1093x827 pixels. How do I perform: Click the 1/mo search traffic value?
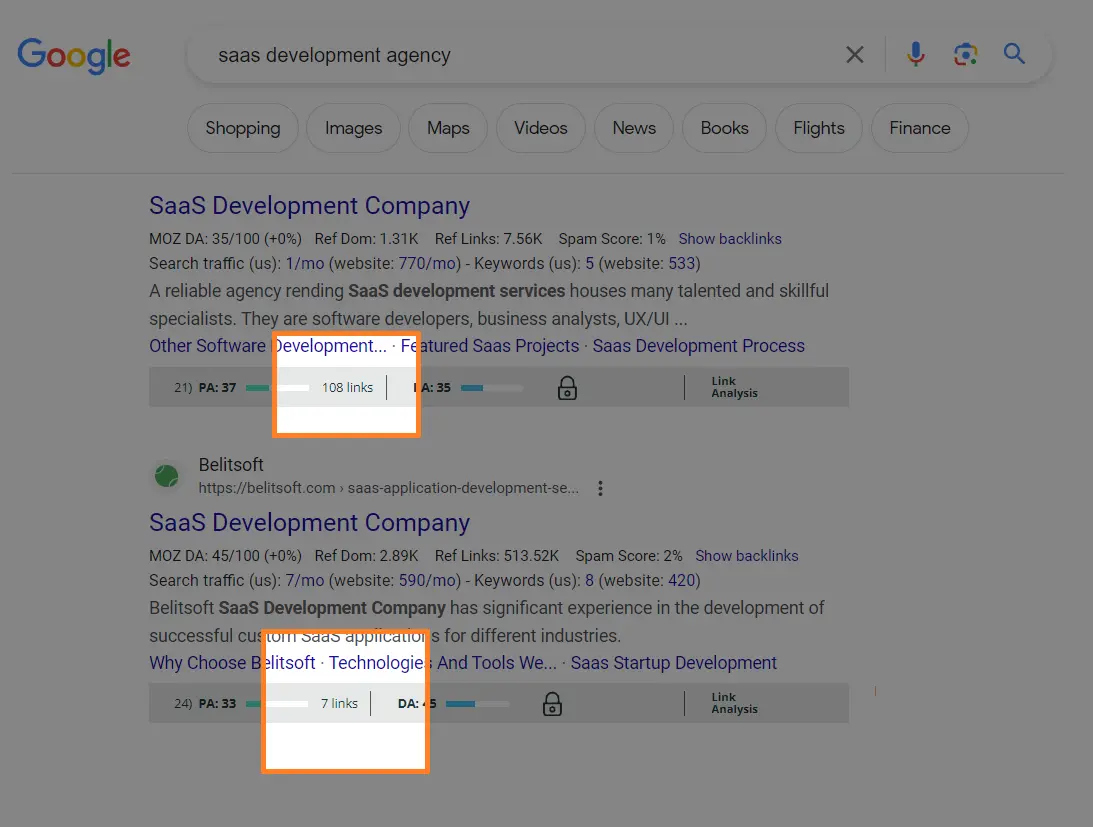[x=305, y=264]
